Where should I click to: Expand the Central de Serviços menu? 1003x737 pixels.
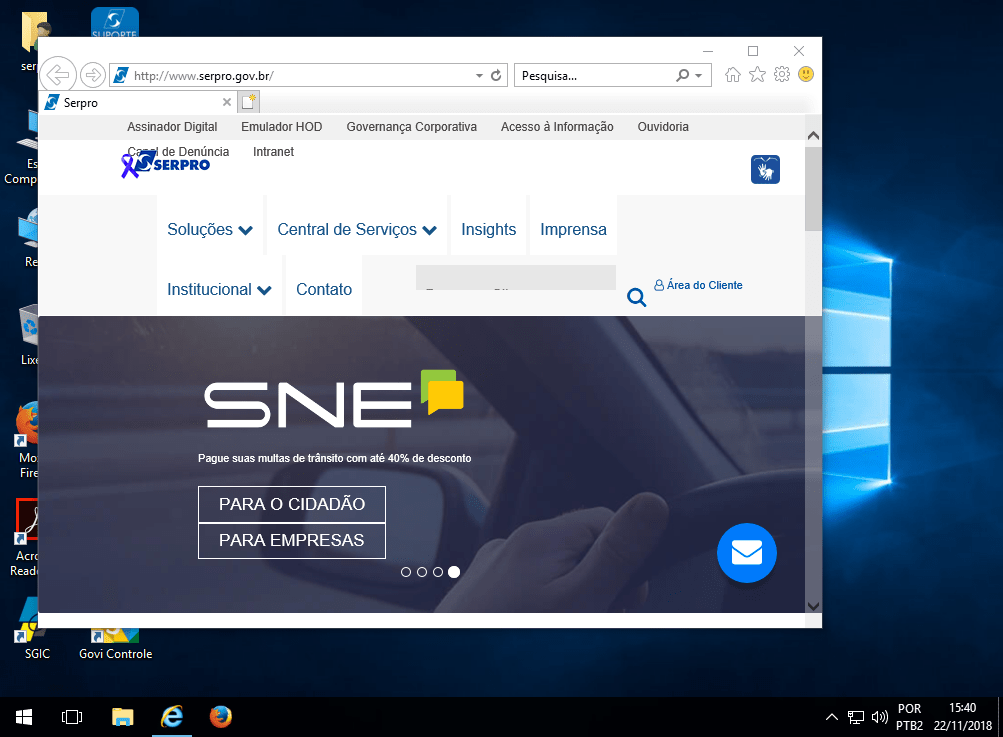[357, 230]
